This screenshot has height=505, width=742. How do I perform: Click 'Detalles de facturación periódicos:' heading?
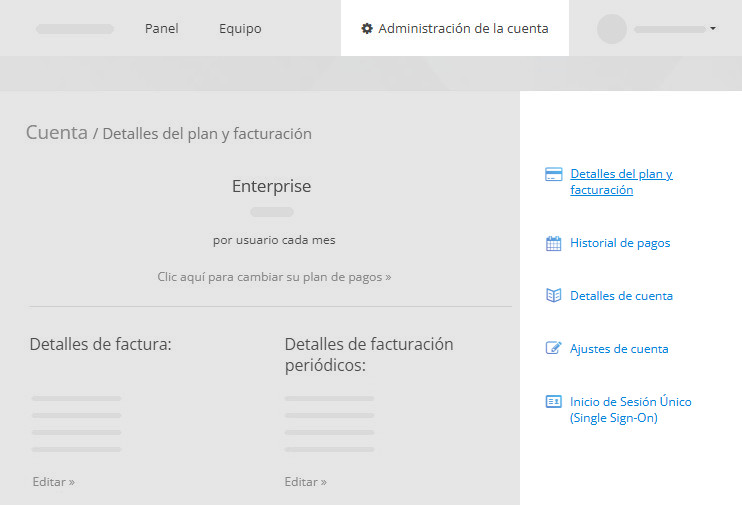coord(369,354)
